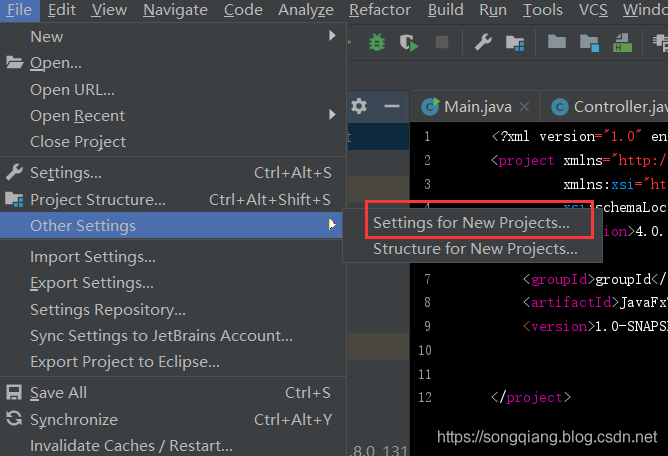
Task: Click the green H toolbar icon
Action: [622, 43]
